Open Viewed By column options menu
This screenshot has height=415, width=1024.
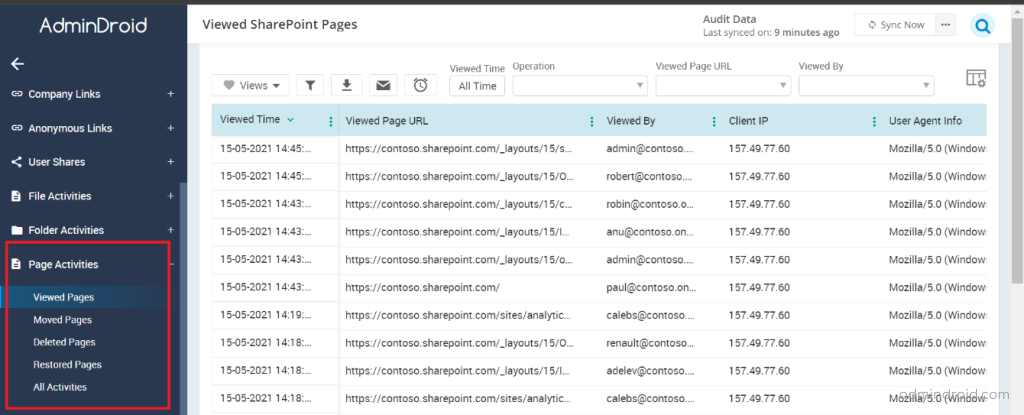(x=714, y=121)
